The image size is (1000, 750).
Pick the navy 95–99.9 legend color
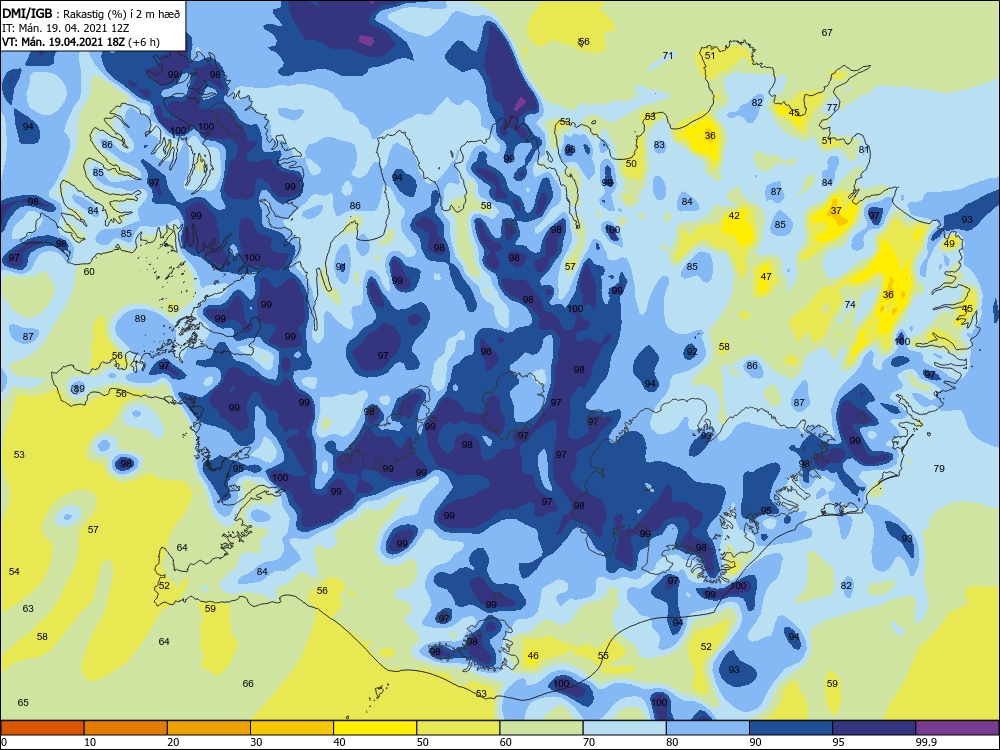[874, 728]
